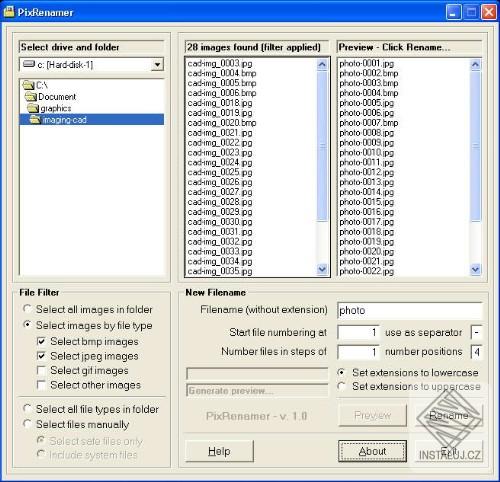Open the drive selection dropdown arrow
Image resolution: width=500 pixels, height=482 pixels.
pos(157,64)
